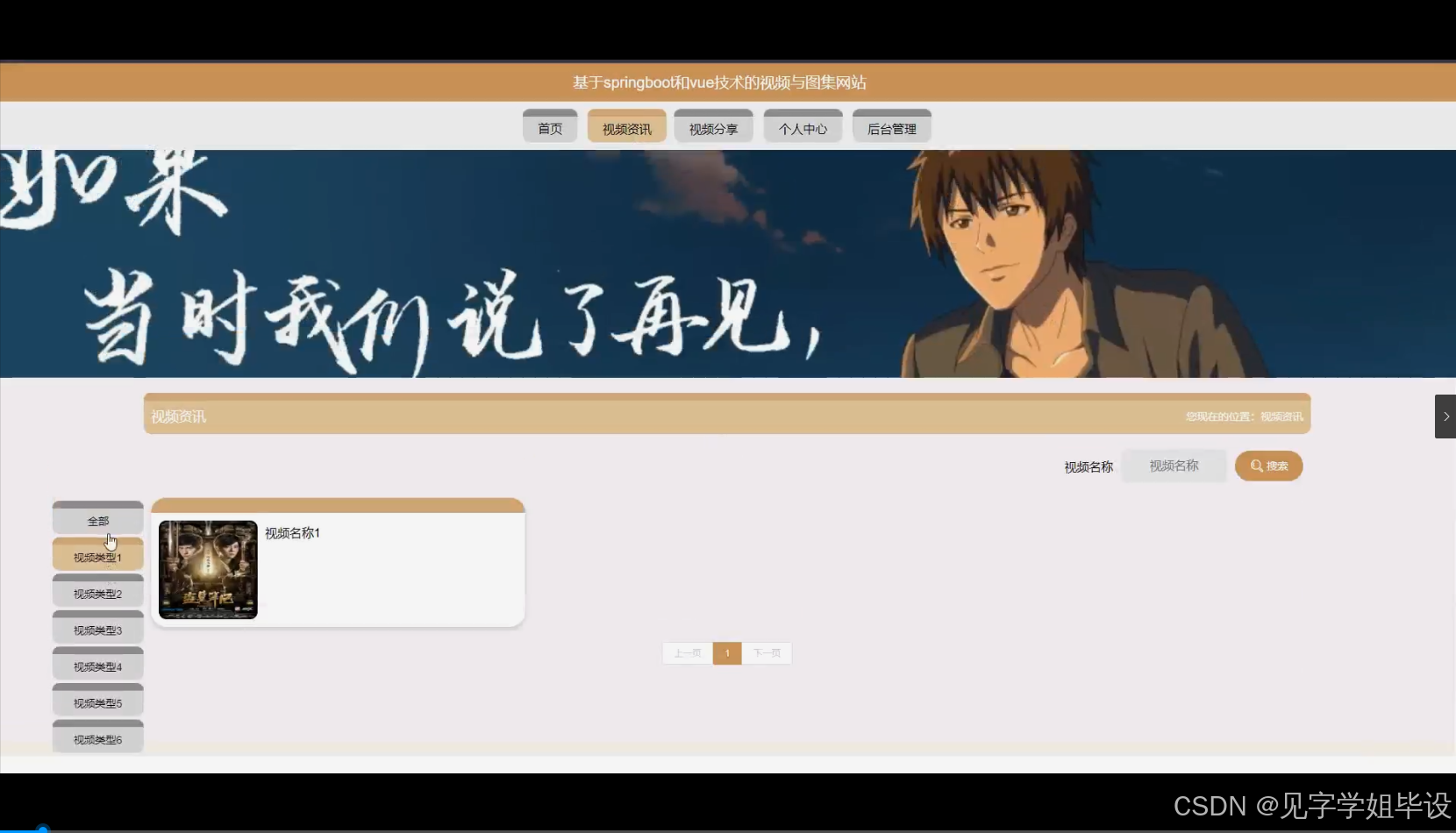1456x833 pixels.
Task: Filter by 视频类型5
Action: tap(98, 701)
